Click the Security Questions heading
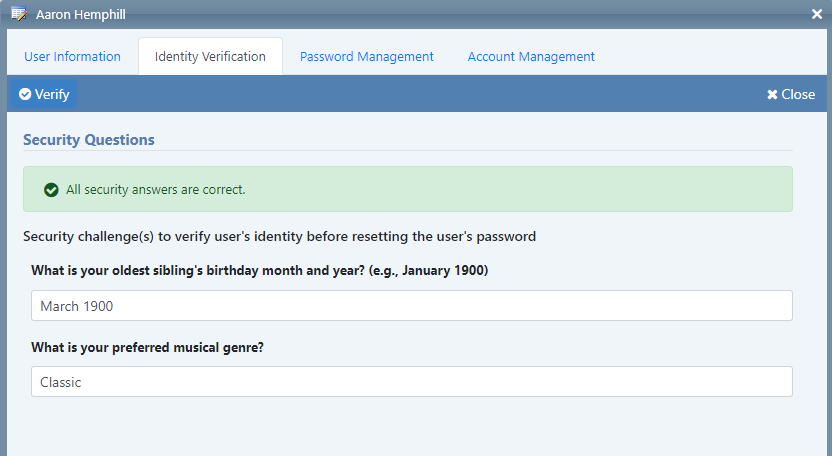 pos(89,140)
